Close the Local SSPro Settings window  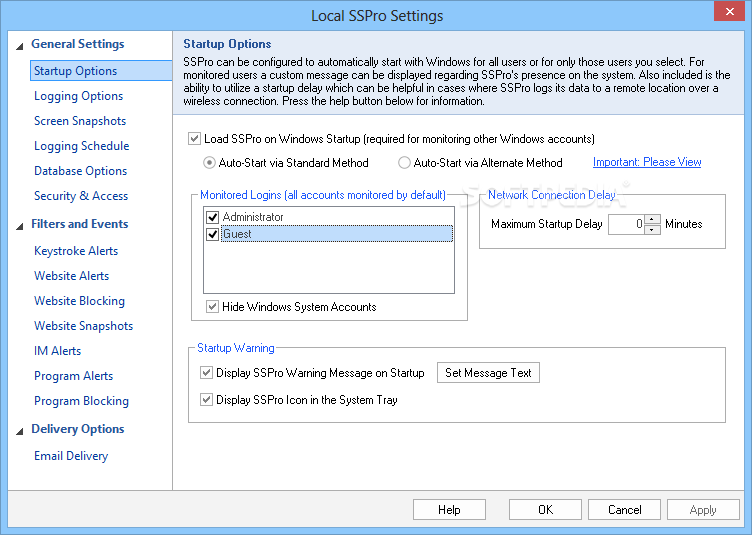click(x=729, y=12)
